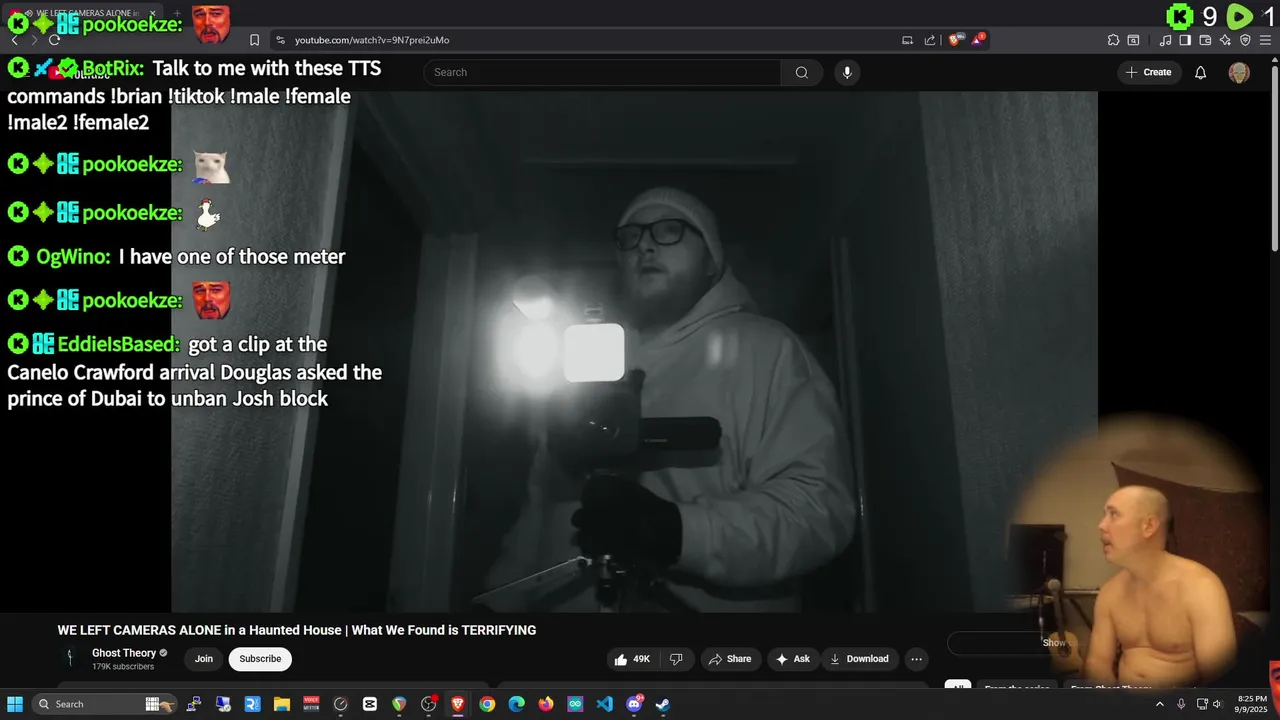Open Voicemeeter from the taskbar
Viewport: 1280px width, 720px height.
point(311,704)
